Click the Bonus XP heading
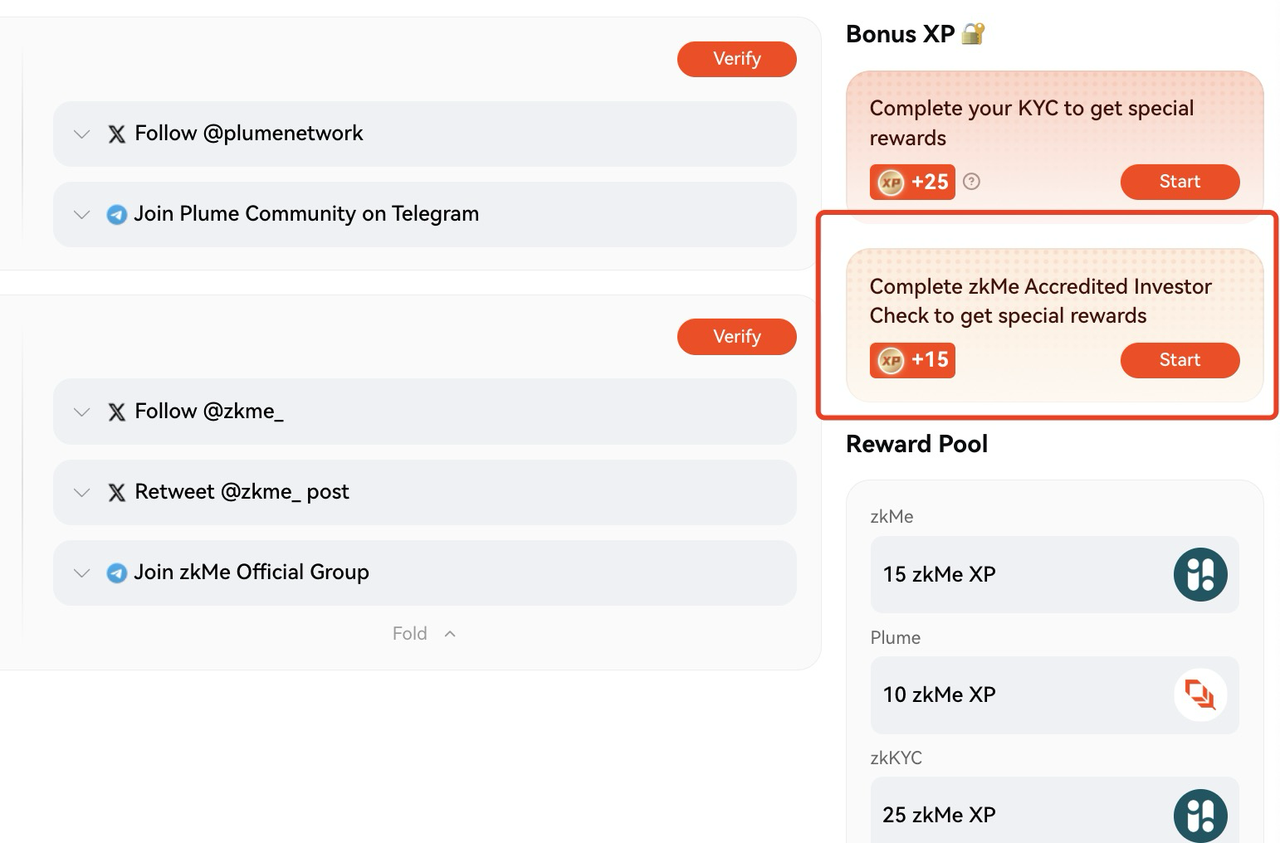1280x843 pixels. click(x=900, y=34)
